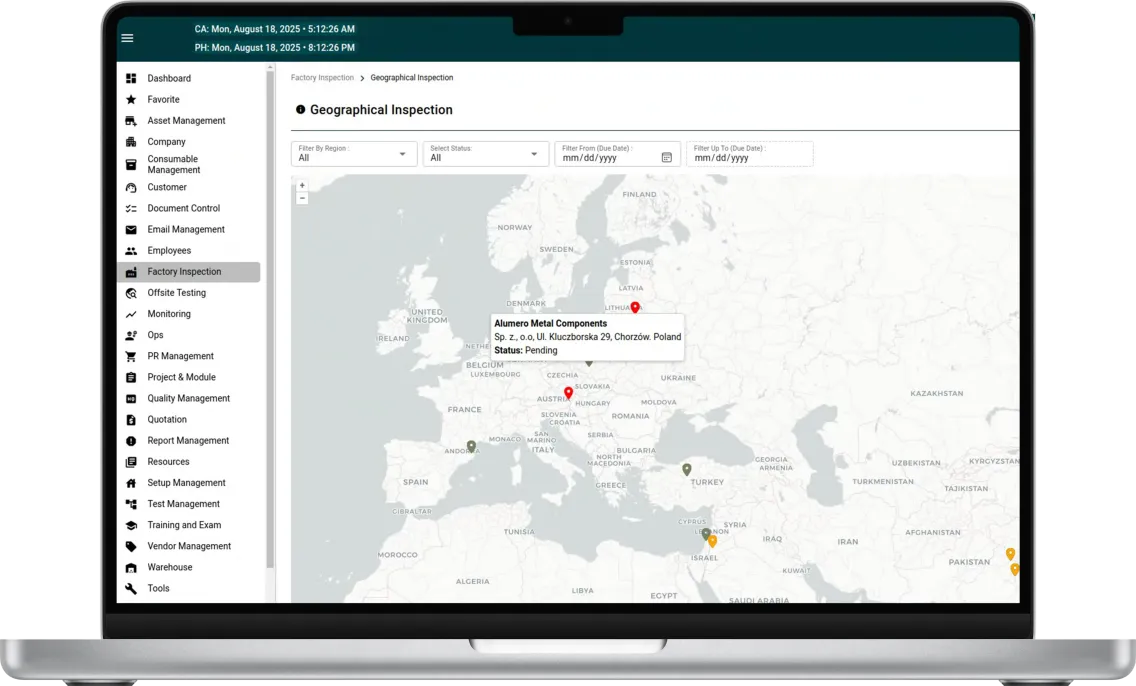Open Vendor Management menu item
This screenshot has width=1136, height=686.
click(x=189, y=546)
